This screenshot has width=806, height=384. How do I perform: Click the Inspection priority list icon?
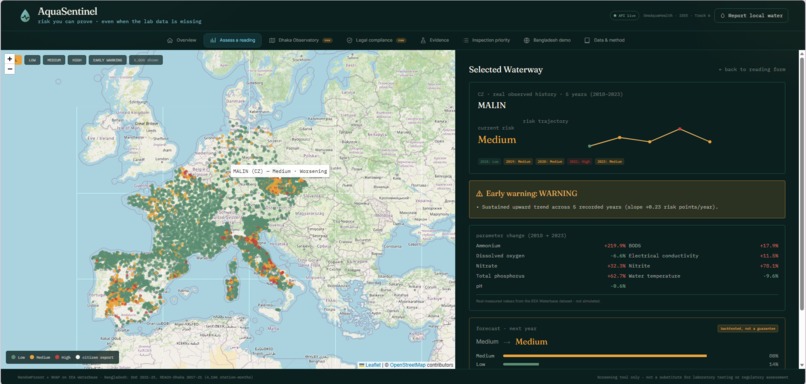pos(466,40)
